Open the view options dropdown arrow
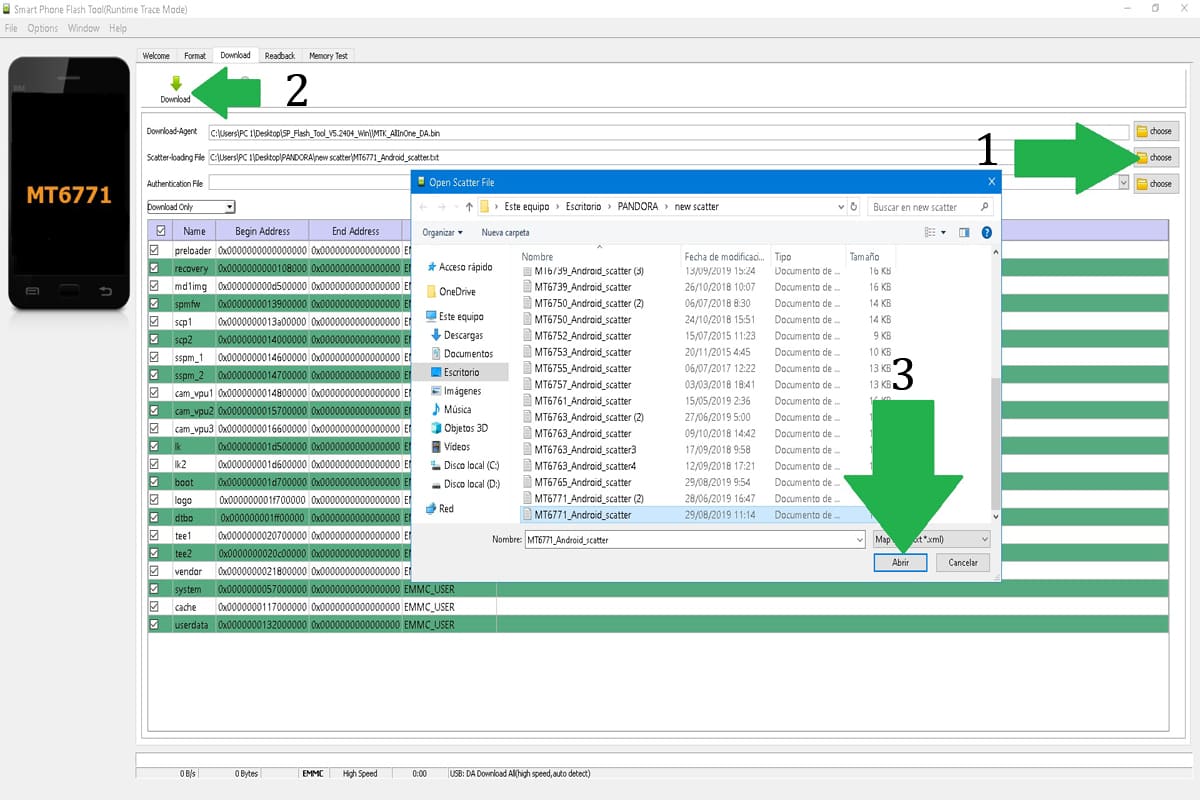 tap(943, 232)
